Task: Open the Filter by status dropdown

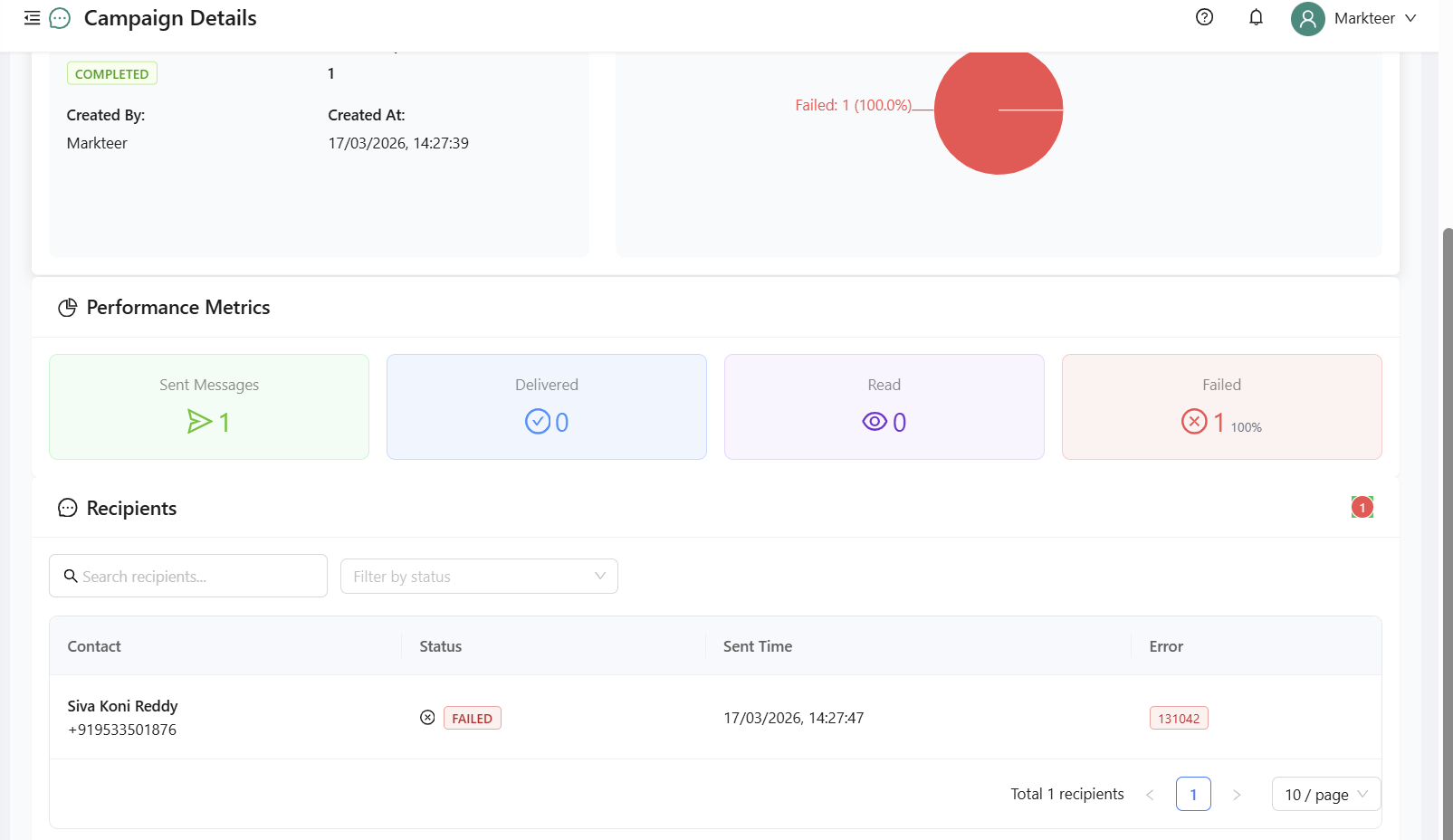Action: (479, 576)
